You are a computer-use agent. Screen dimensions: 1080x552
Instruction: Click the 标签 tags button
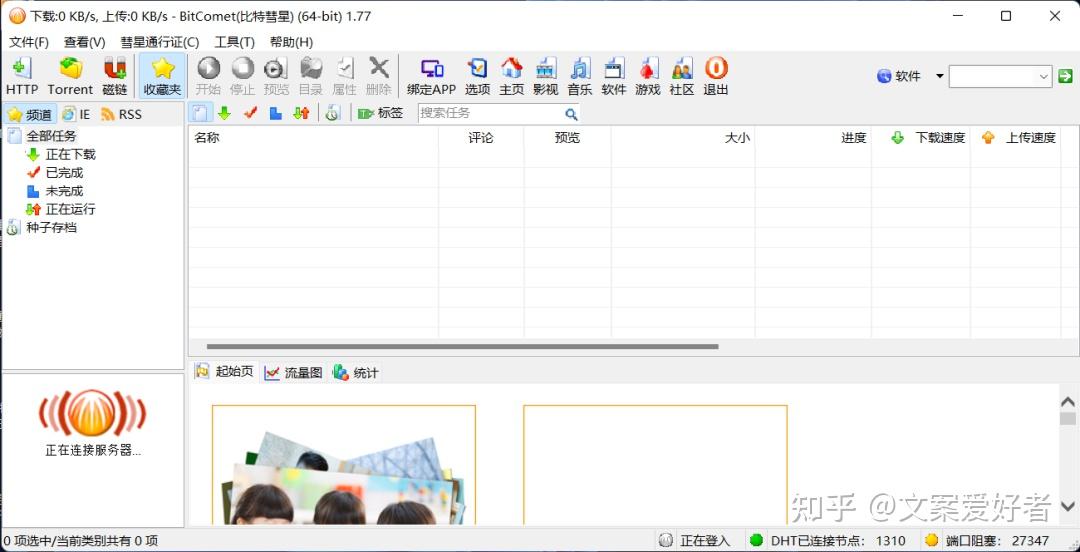(x=380, y=113)
